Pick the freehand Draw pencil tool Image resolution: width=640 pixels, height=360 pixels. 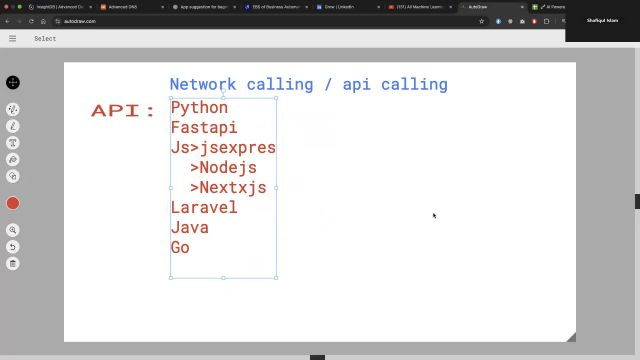click(13, 126)
